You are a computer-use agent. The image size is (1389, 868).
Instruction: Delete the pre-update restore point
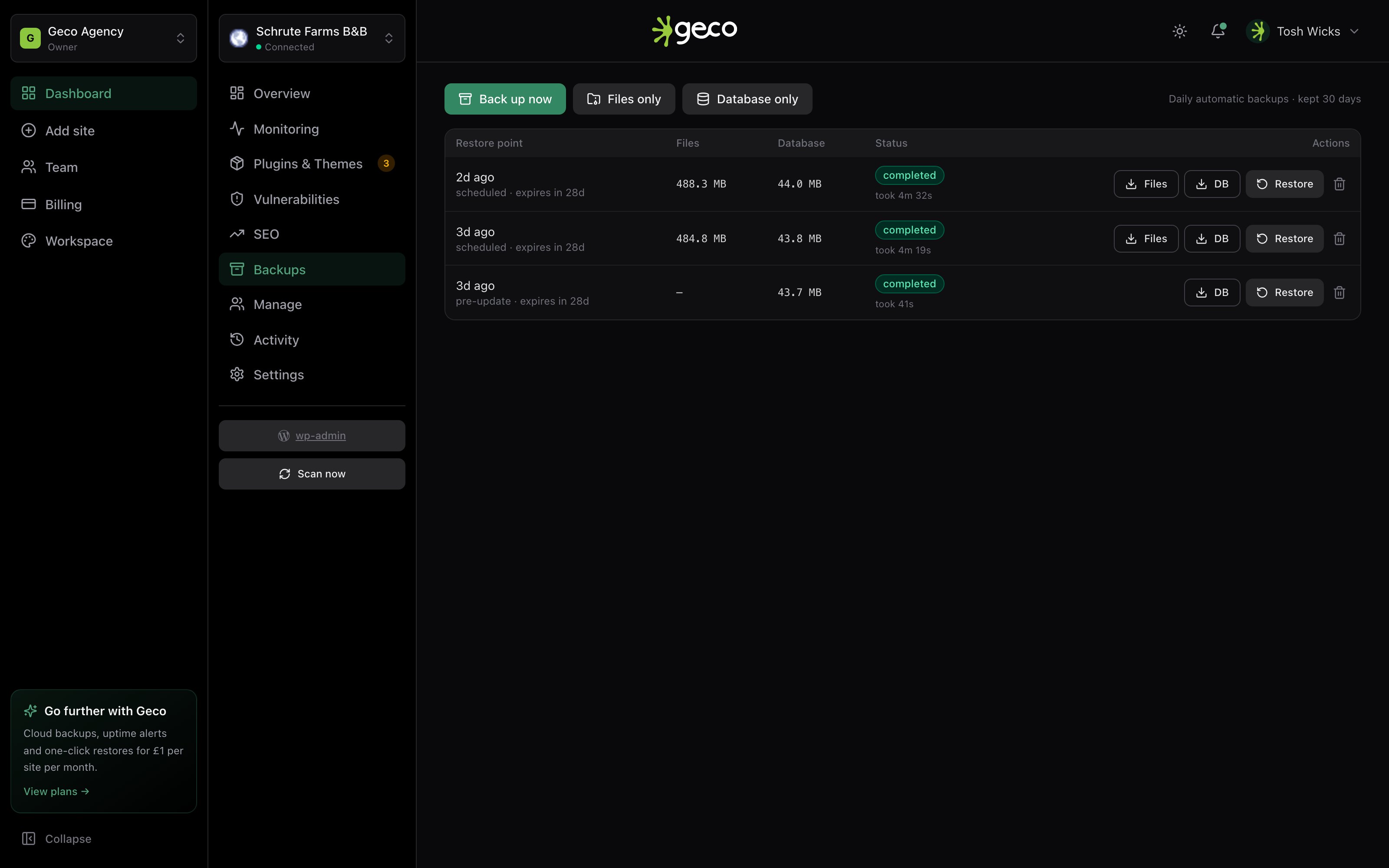[1340, 293]
